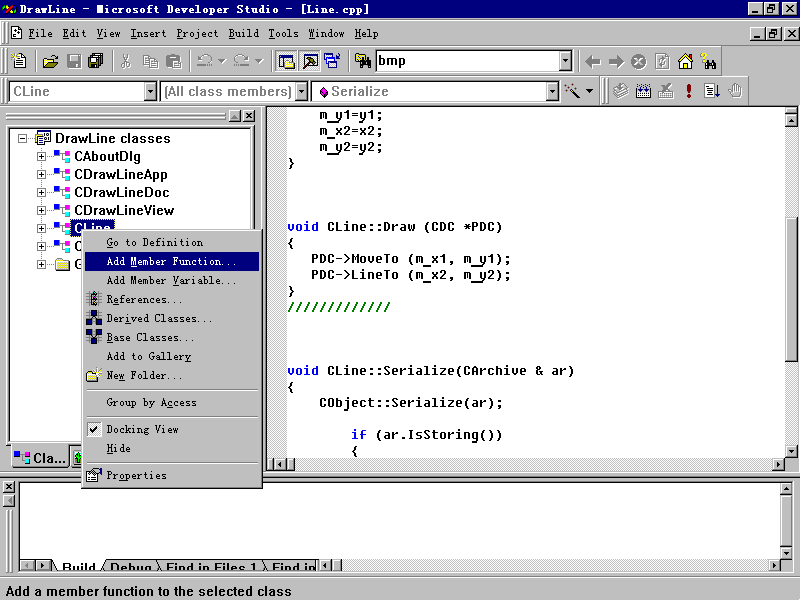The width and height of the screenshot is (800, 600).
Task: Create a new text file from toolbar
Action: pyautogui.click(x=19, y=61)
